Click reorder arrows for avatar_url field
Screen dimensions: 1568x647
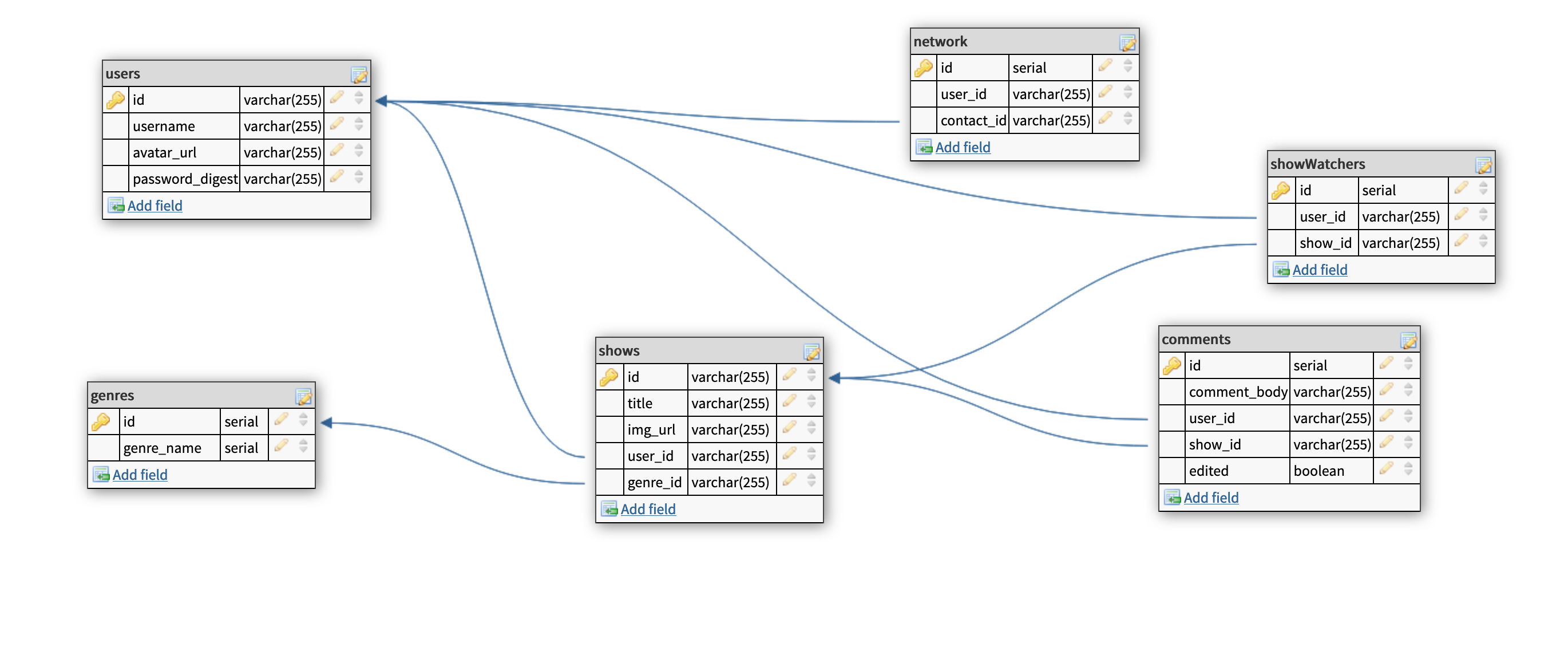(x=358, y=151)
